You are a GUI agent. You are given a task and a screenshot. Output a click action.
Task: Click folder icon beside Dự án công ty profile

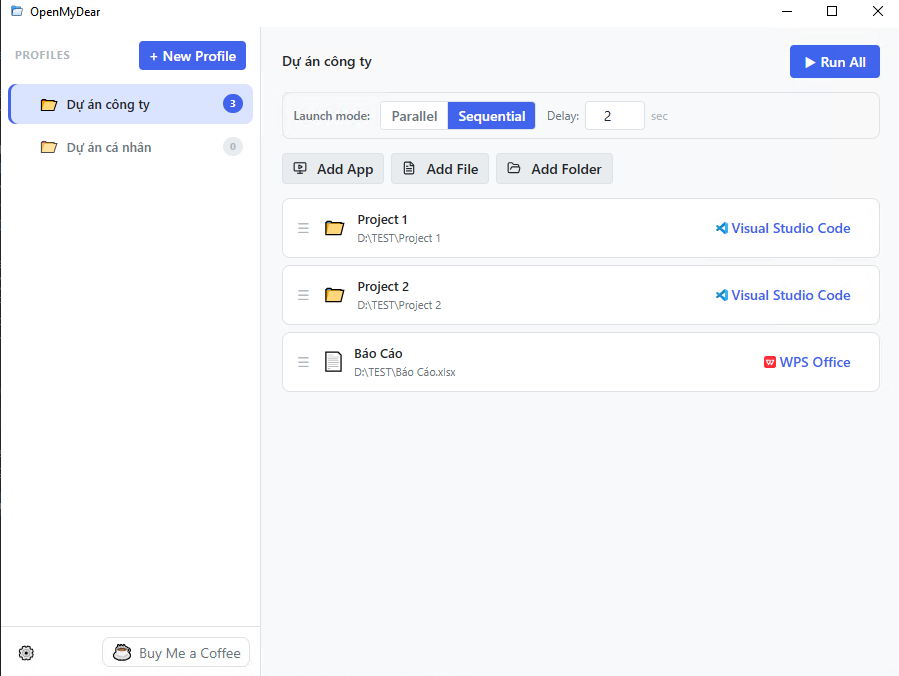tap(49, 104)
